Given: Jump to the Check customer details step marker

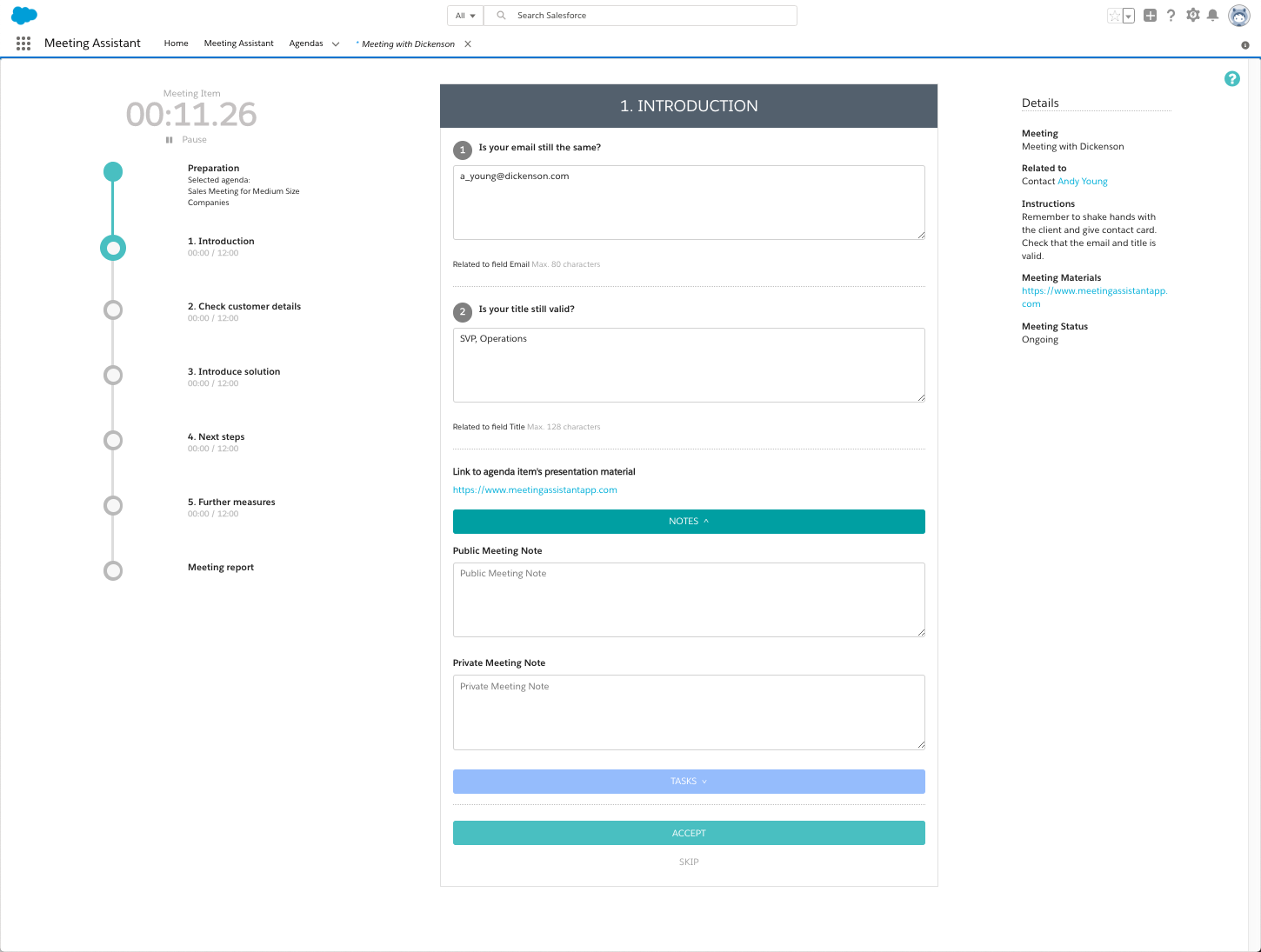Looking at the screenshot, I should [113, 310].
